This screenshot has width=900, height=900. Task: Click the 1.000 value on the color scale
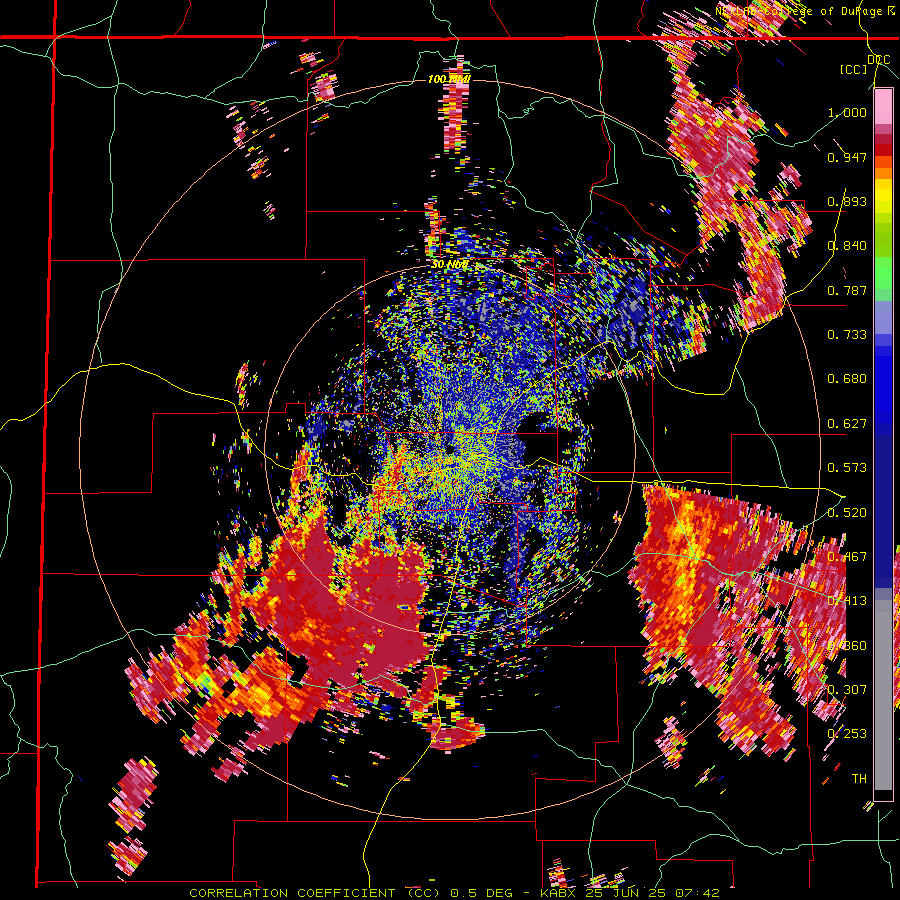tap(847, 112)
